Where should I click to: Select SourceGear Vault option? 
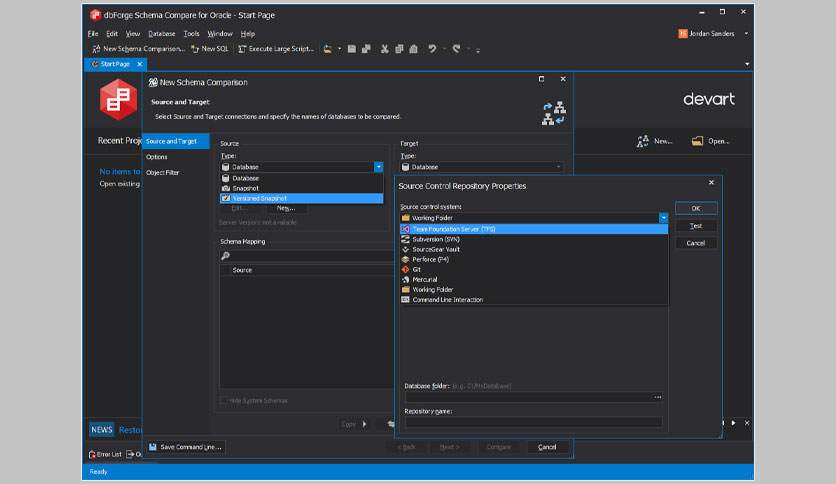[534, 249]
